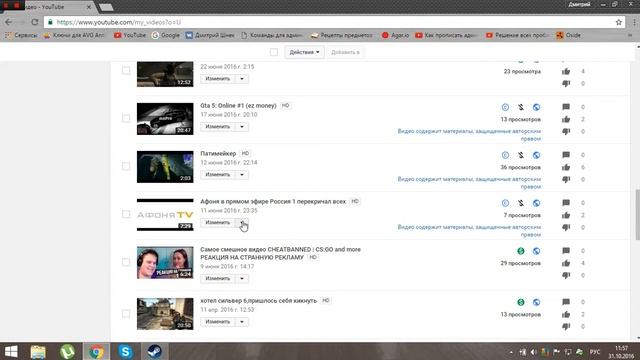
Task: Click Изменить button for CHEATBANNED video
Action: tap(218, 278)
